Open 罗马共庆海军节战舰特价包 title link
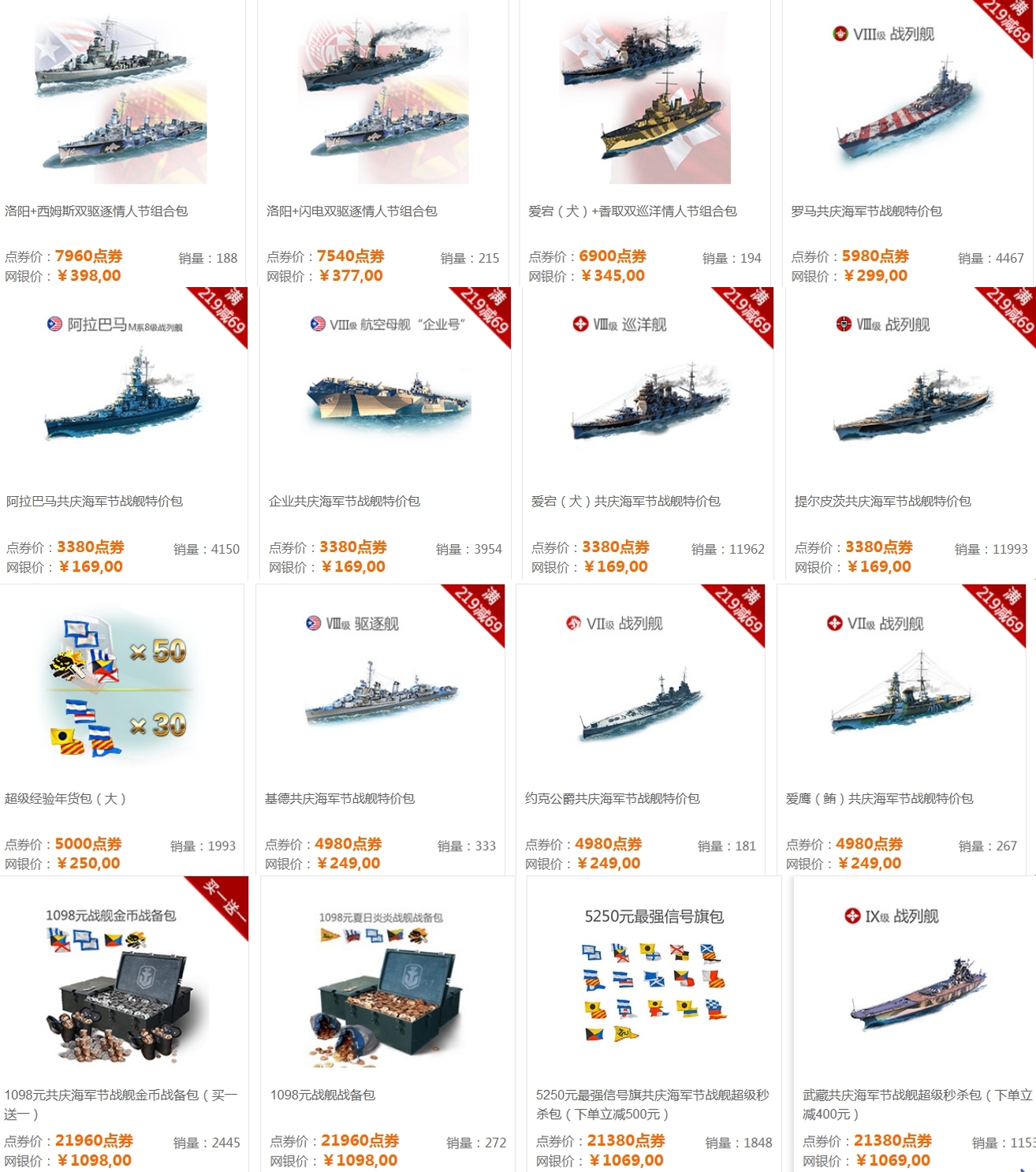Image resolution: width=1036 pixels, height=1172 pixels. coord(866,211)
